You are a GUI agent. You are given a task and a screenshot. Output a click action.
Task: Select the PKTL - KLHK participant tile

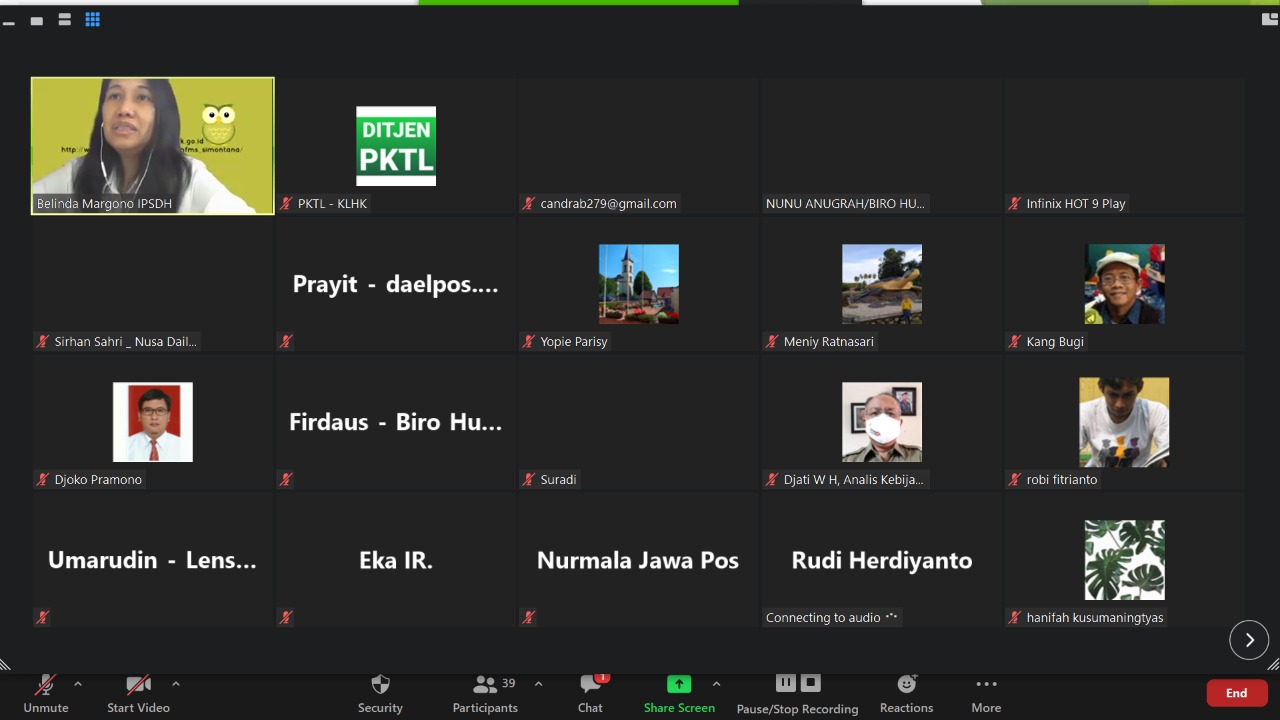coord(396,146)
